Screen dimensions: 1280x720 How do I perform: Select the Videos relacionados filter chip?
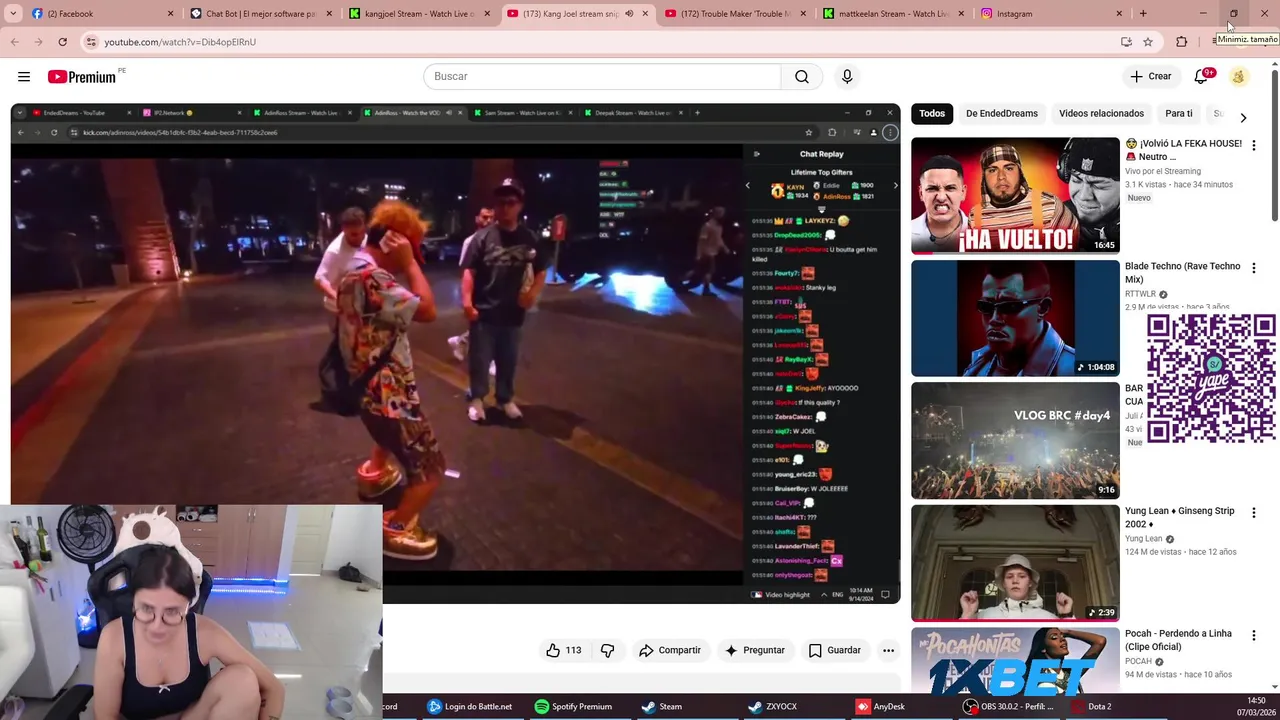[1101, 114]
